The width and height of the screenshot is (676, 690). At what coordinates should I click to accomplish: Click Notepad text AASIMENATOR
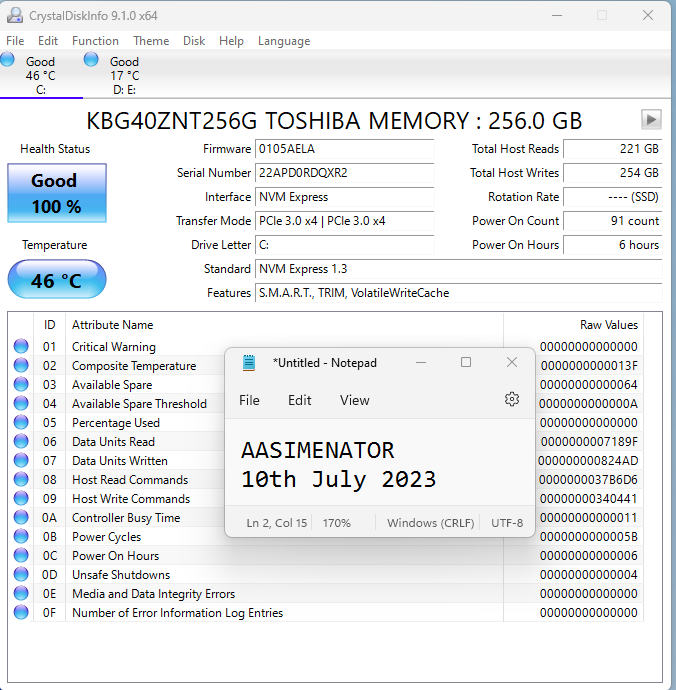click(317, 450)
